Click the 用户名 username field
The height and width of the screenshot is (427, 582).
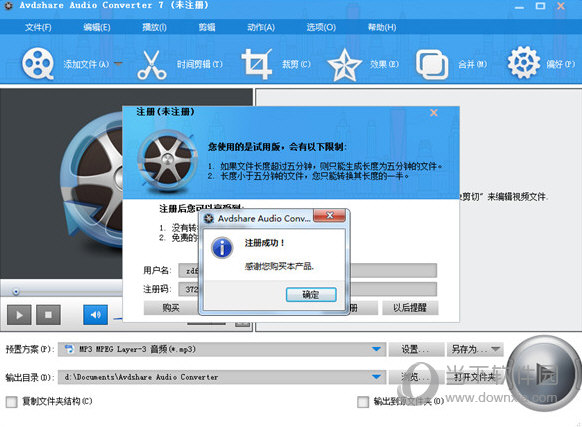307,270
